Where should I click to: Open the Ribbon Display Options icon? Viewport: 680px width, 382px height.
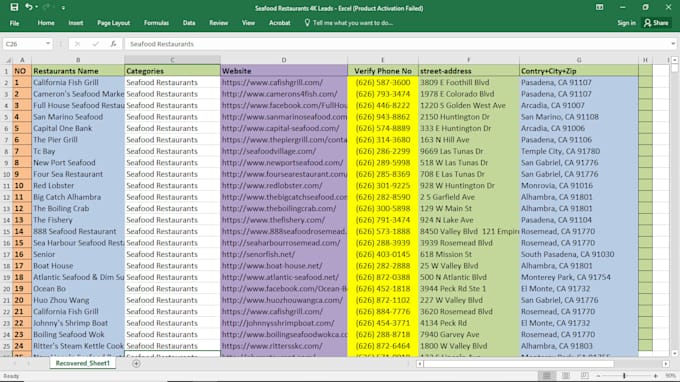(x=599, y=7)
